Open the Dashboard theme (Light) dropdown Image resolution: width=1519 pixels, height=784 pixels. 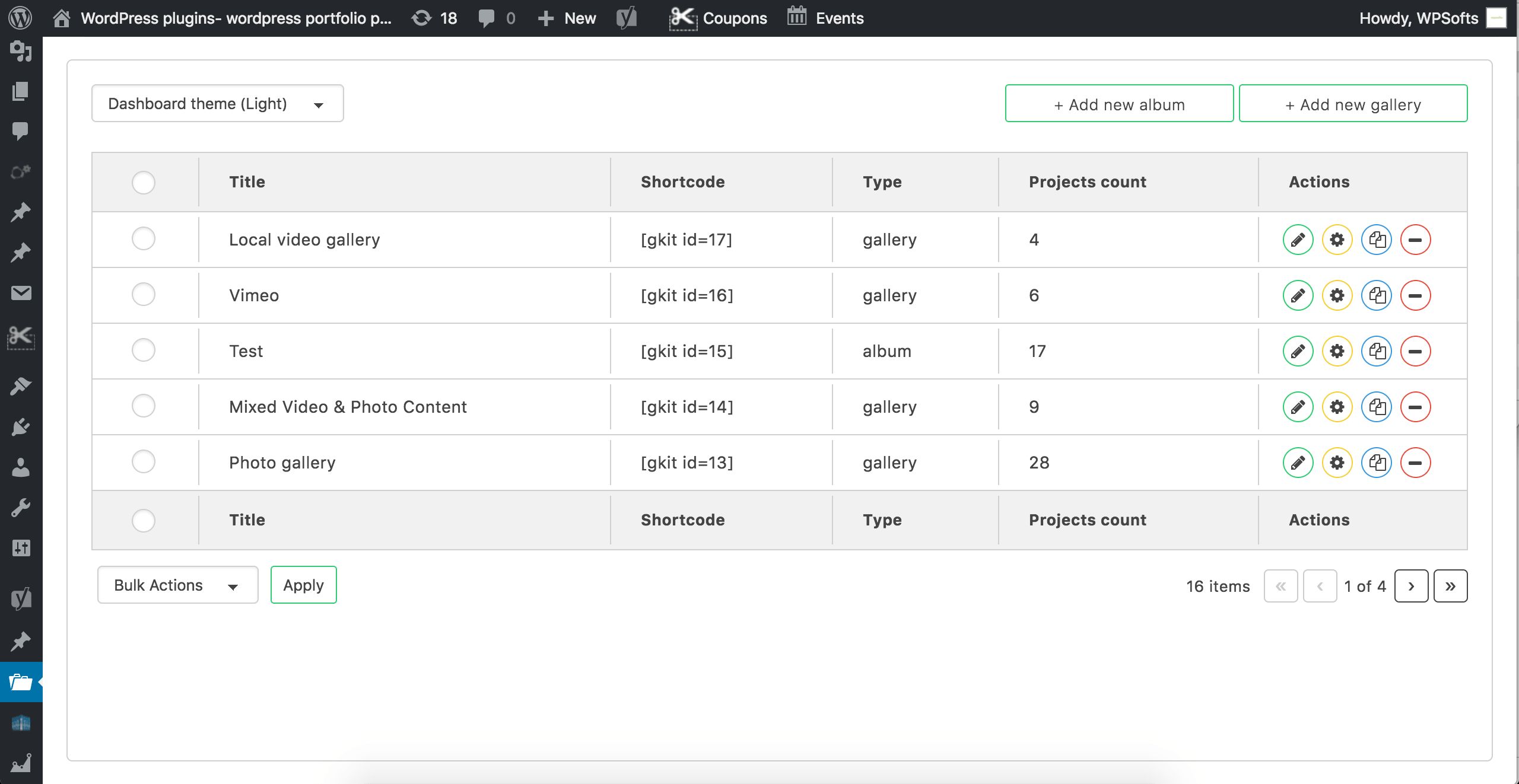pos(217,103)
